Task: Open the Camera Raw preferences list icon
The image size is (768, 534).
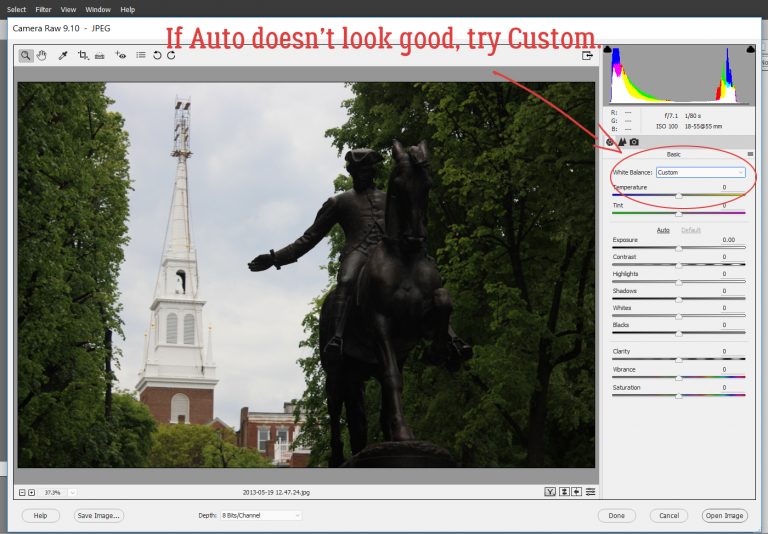Action: (141, 55)
